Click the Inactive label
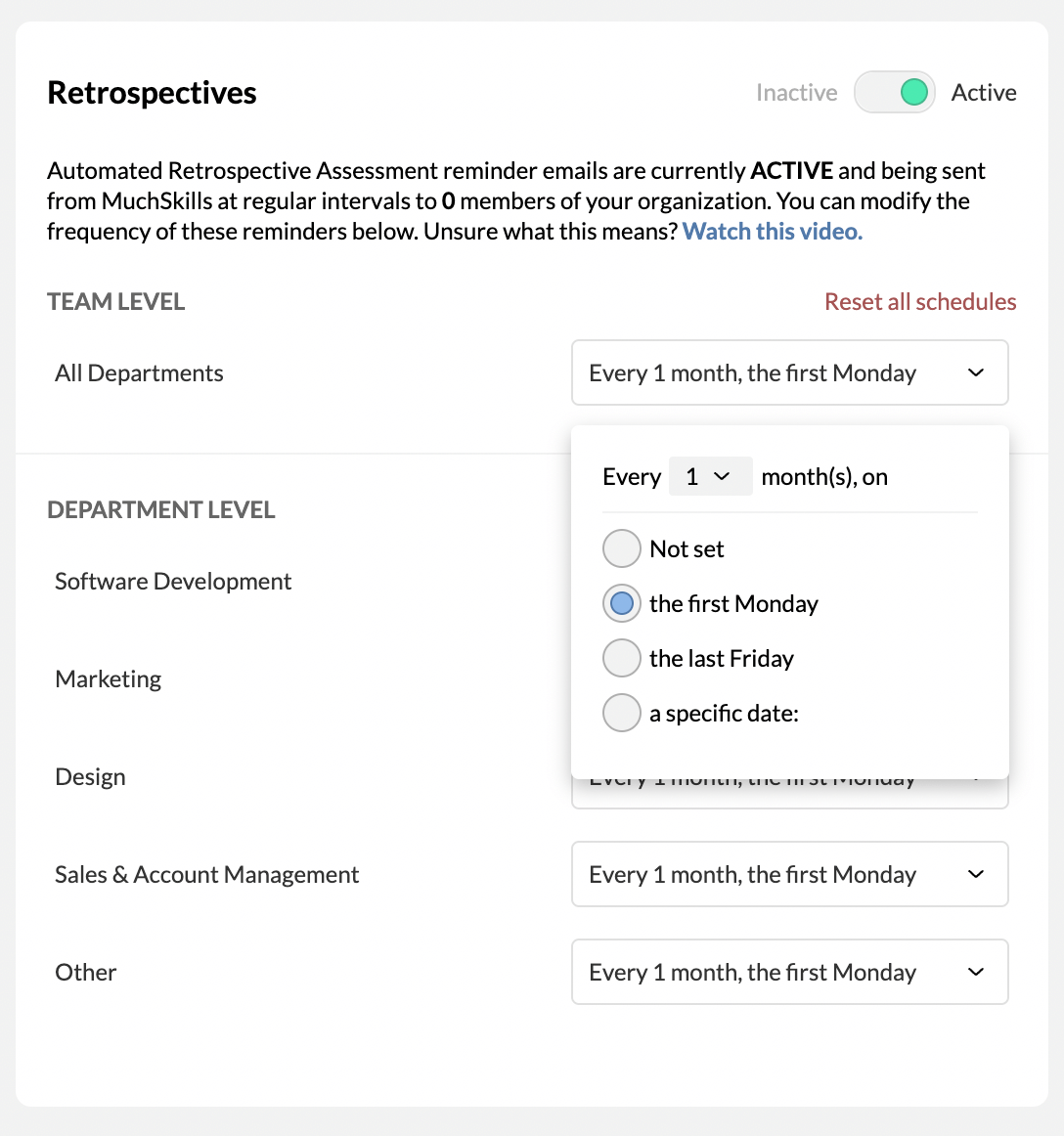The height and width of the screenshot is (1136, 1064). tap(796, 93)
